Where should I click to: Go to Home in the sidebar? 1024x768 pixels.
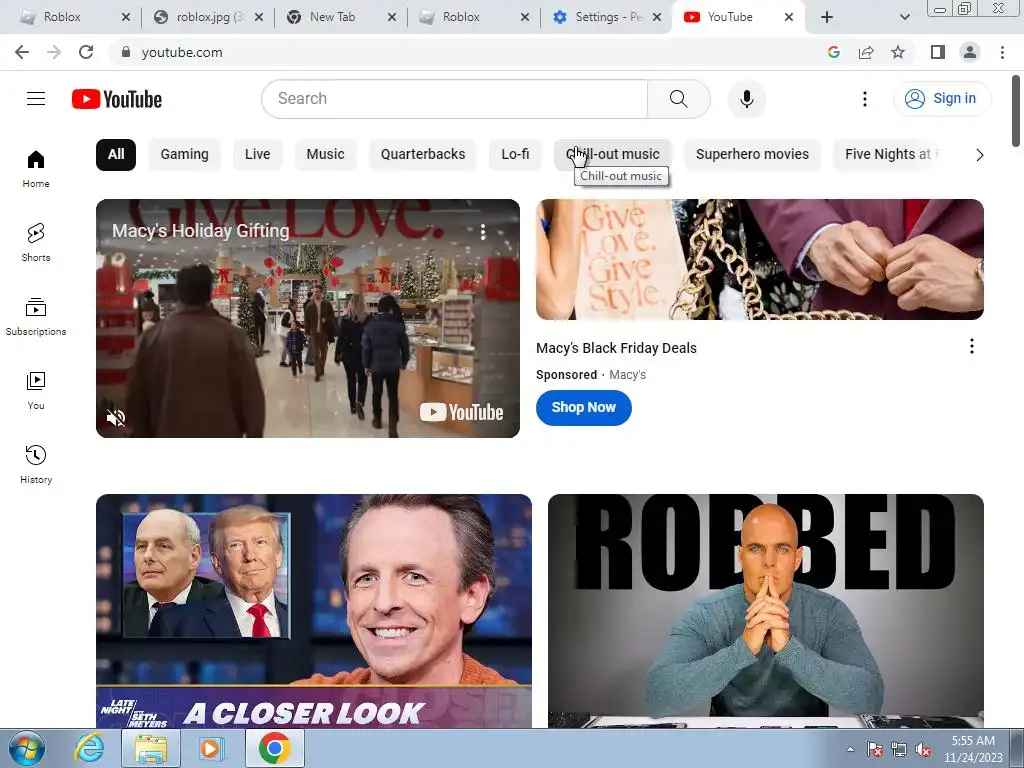(36, 169)
